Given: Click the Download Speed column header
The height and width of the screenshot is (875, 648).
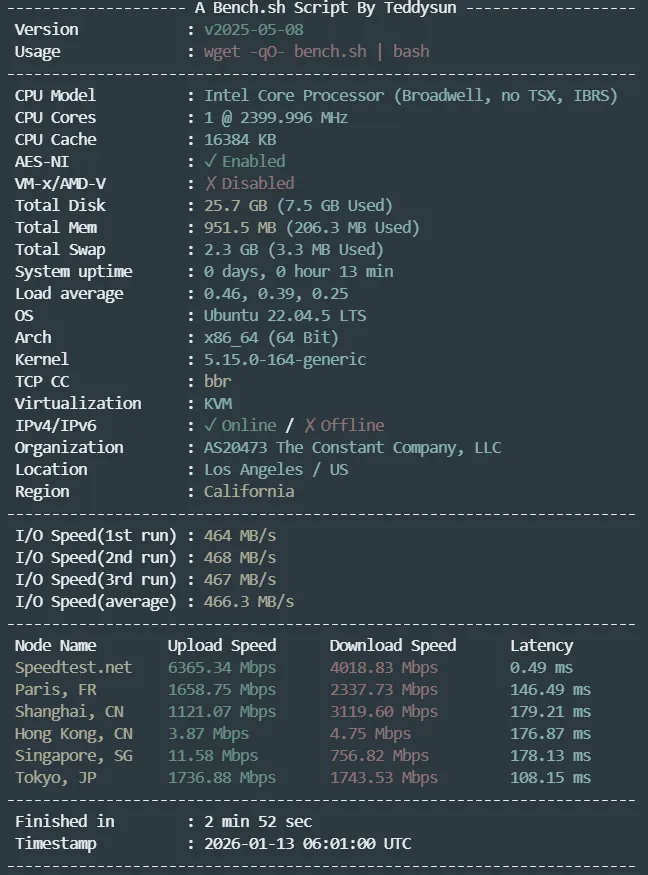Looking at the screenshot, I should [393, 645].
